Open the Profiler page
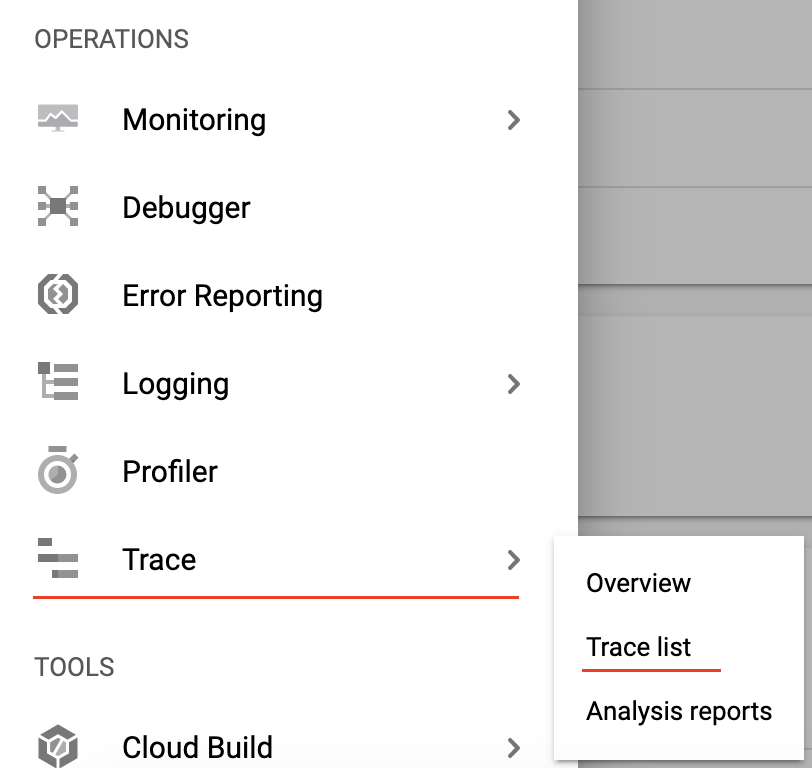Screen dimensions: 812x768 pos(170,472)
